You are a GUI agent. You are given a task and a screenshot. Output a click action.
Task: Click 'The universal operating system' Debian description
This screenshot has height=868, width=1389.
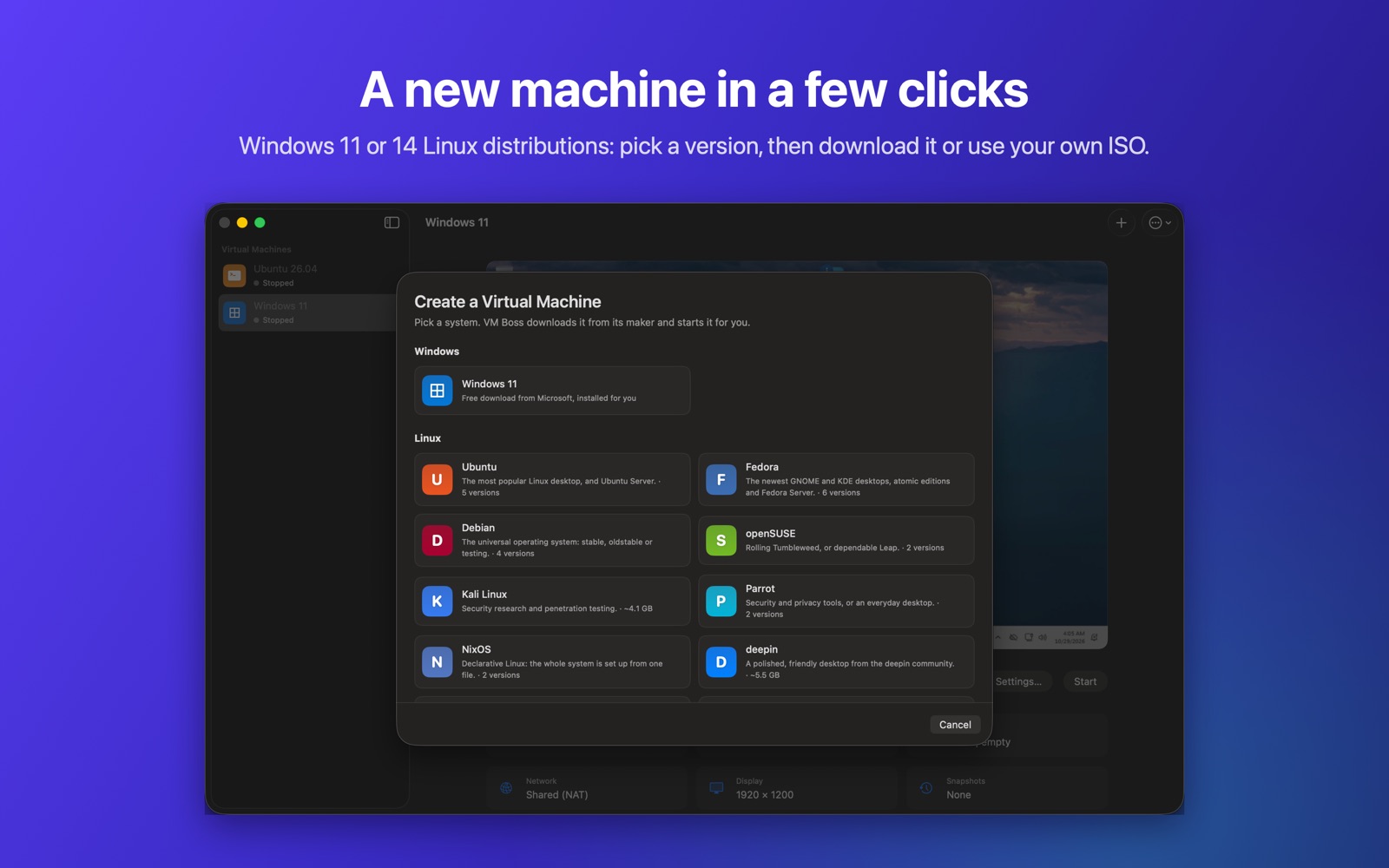(556, 548)
